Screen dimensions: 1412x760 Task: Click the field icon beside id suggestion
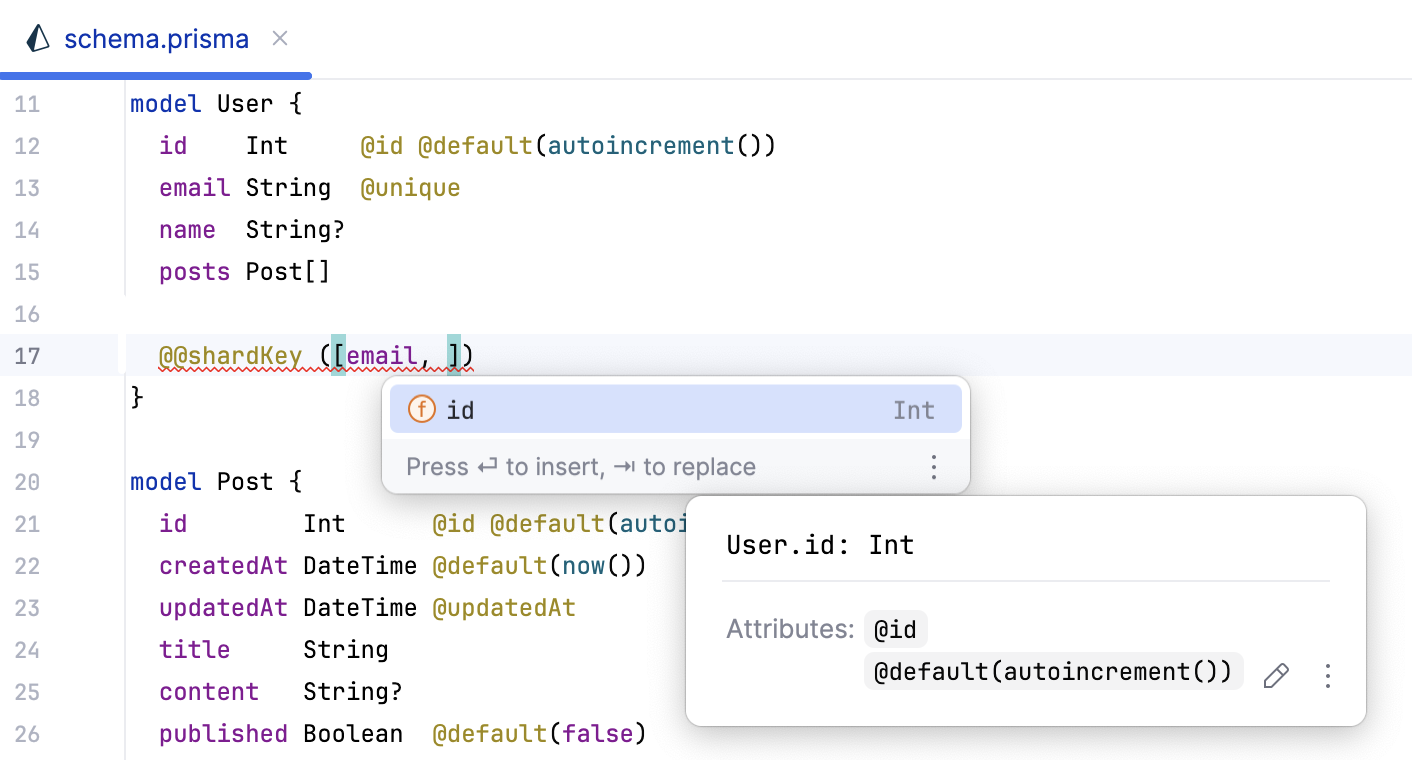[x=422, y=410]
